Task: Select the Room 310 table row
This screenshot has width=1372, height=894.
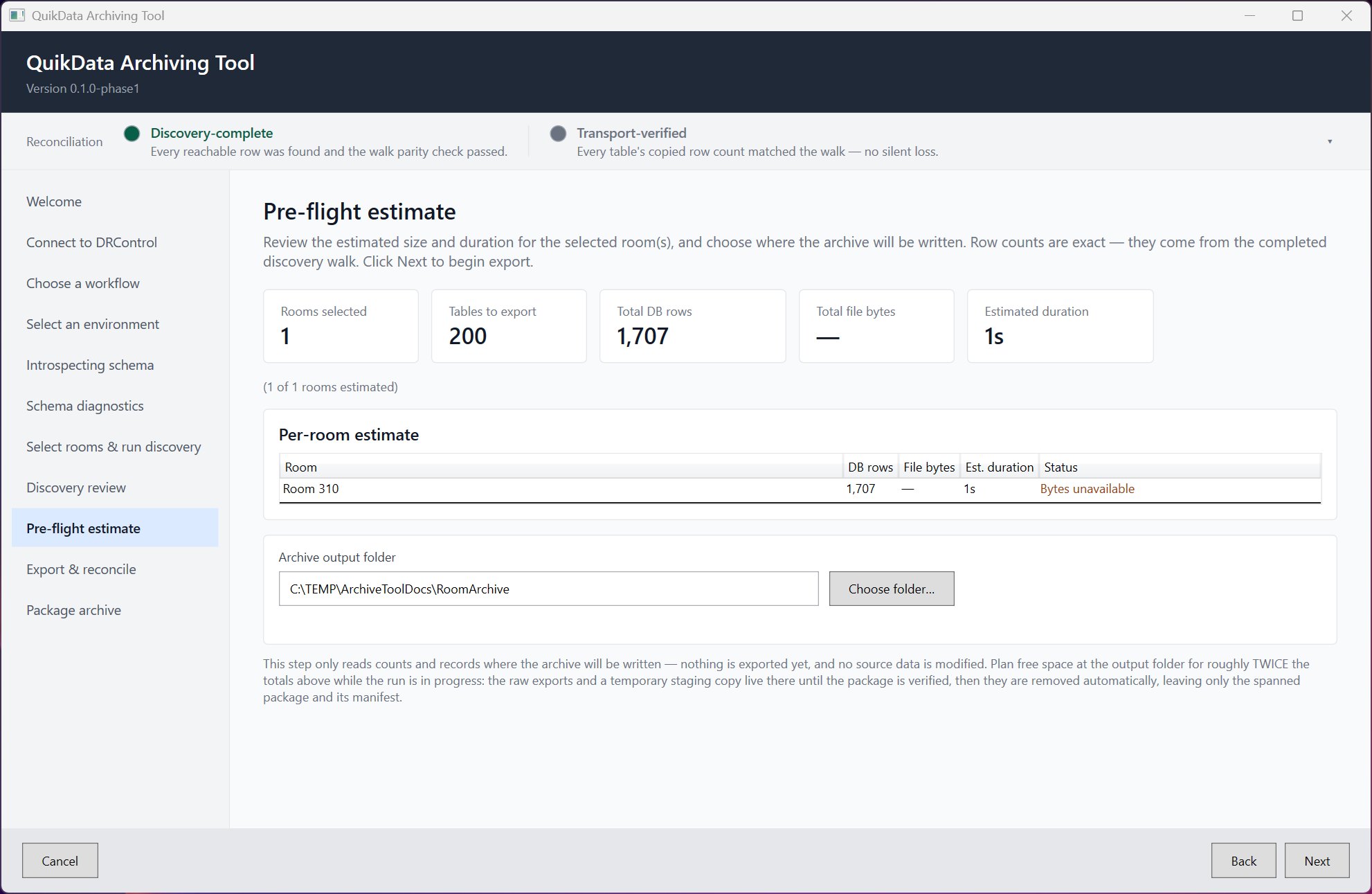Action: tap(800, 489)
